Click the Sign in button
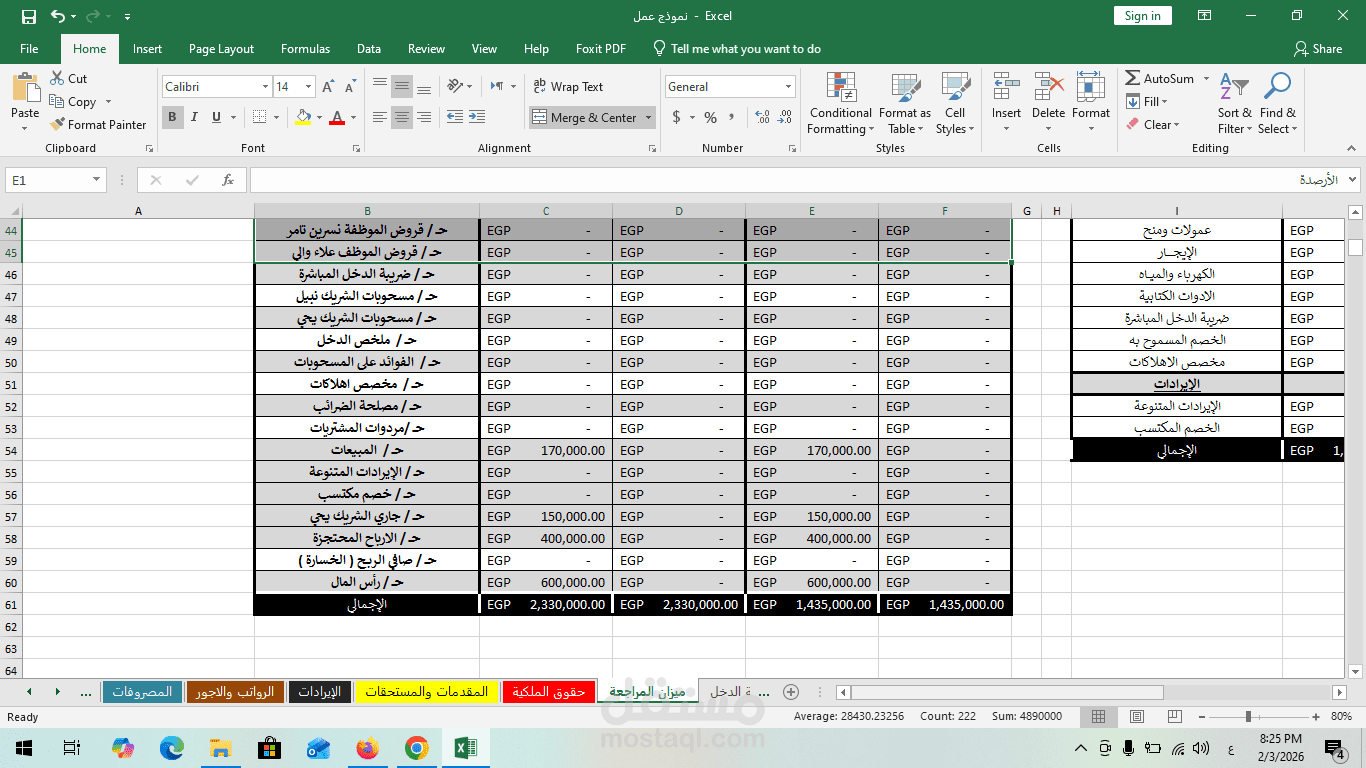Screen dimensions: 1366x768 pyautogui.click(x=1142, y=16)
